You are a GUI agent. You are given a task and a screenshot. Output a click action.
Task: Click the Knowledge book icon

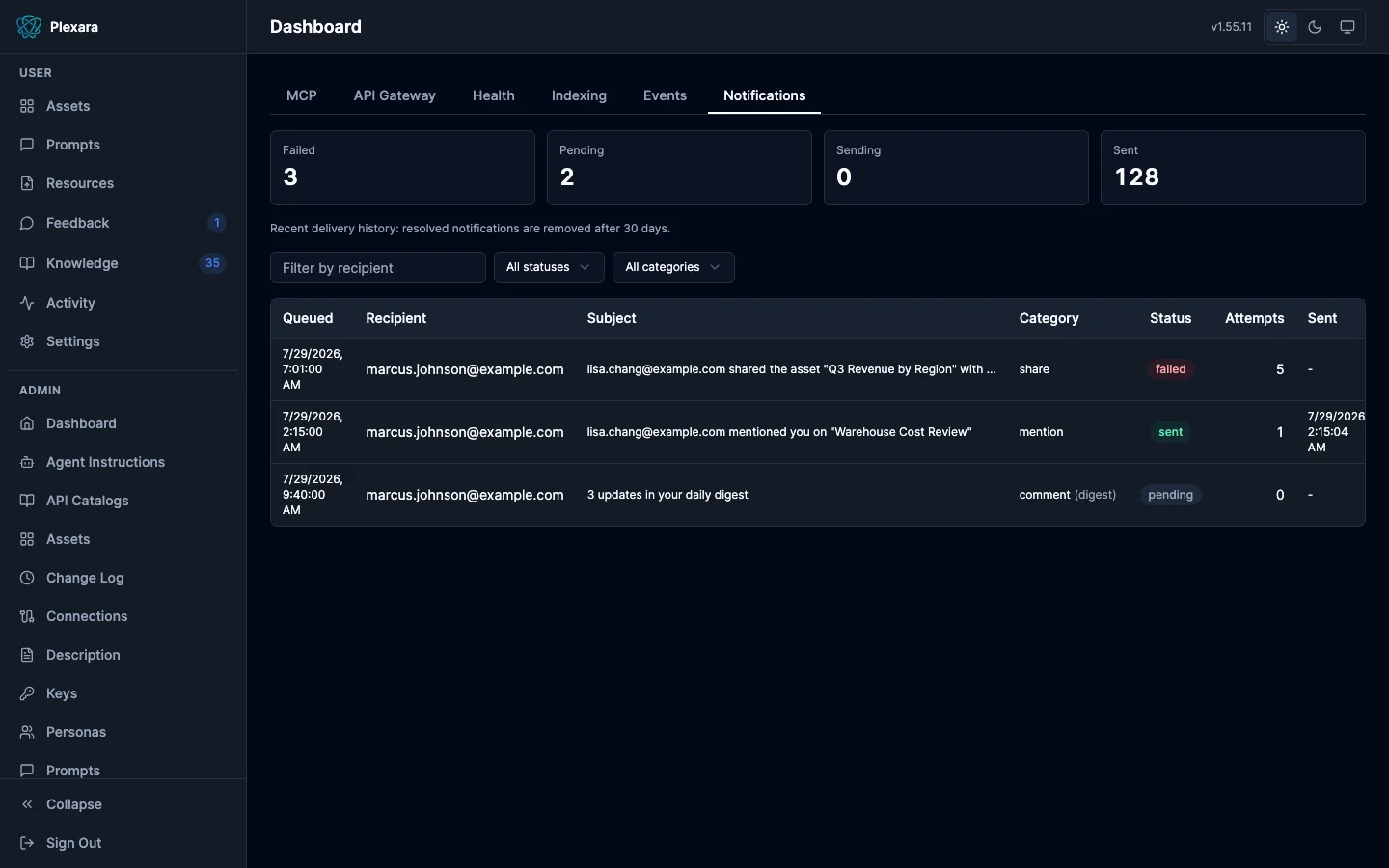[27, 263]
